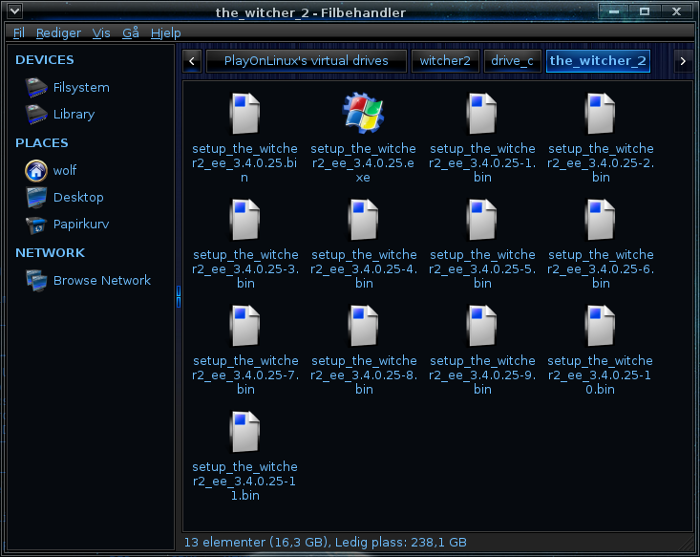
Task: Open the Fil menu
Action: [x=19, y=33]
